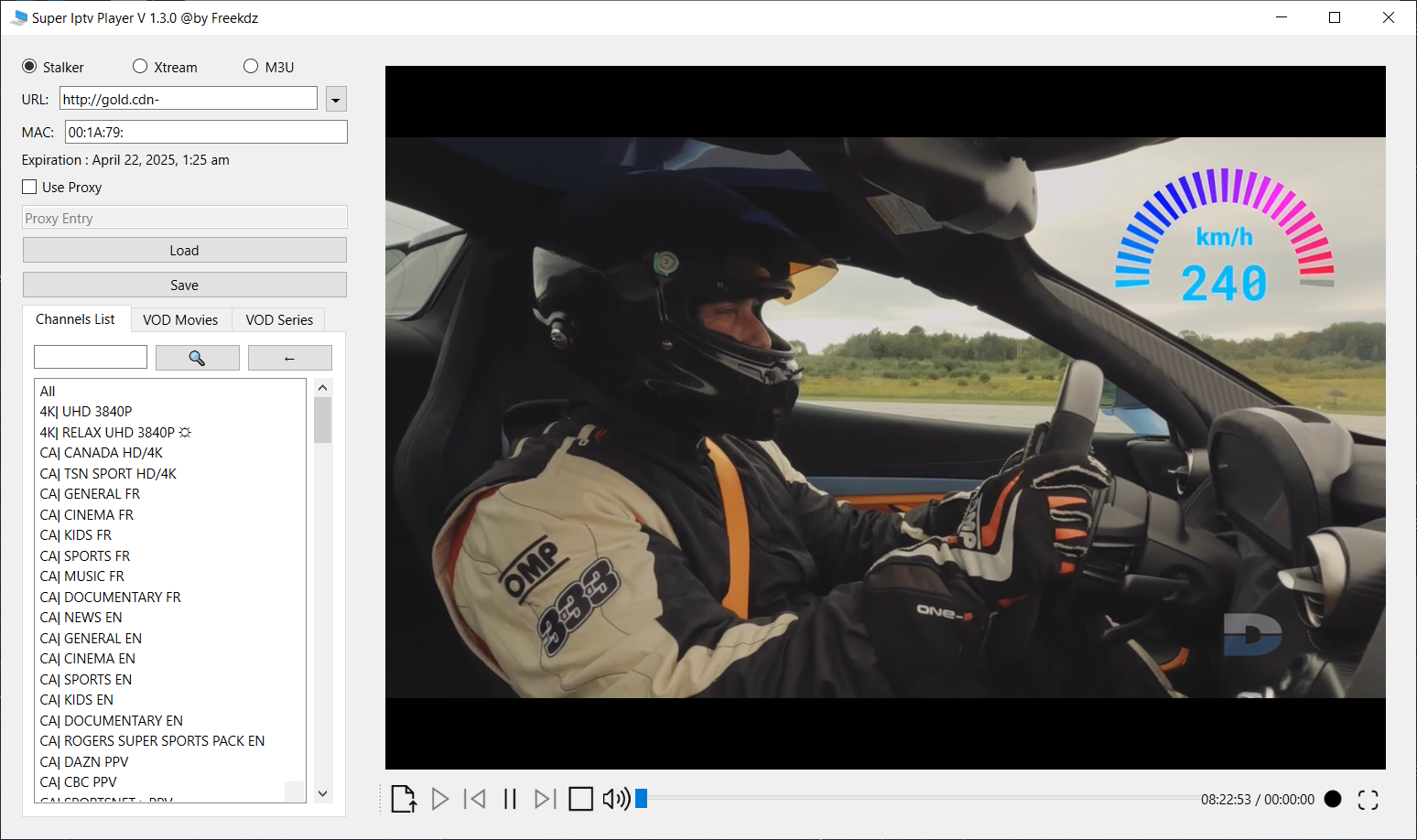Click the channel list scrollbar up arrow
1417x840 pixels.
coord(322,388)
